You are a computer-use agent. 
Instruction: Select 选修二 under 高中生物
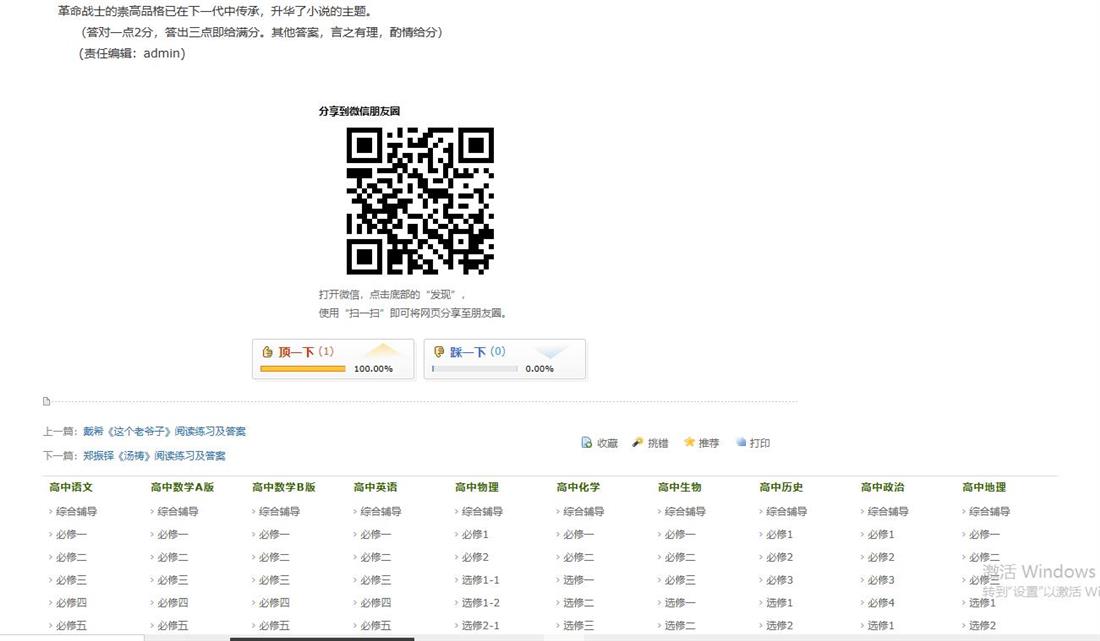point(680,626)
